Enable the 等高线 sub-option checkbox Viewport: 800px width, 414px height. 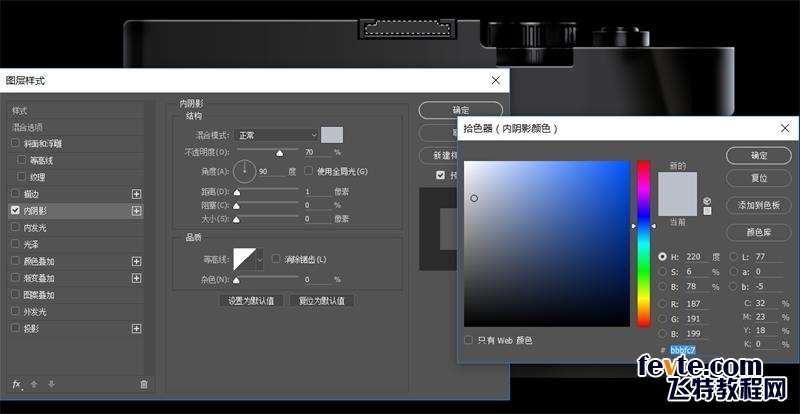click(21, 160)
